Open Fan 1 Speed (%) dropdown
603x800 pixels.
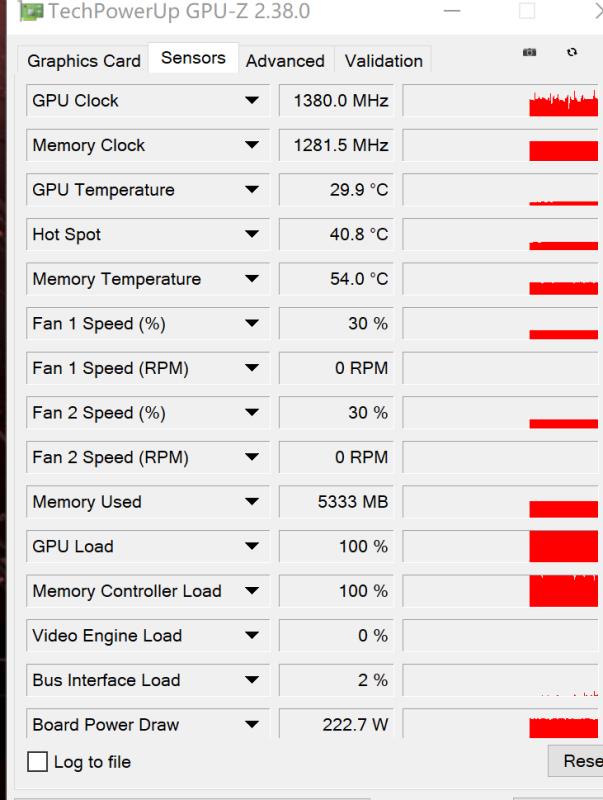click(x=252, y=324)
